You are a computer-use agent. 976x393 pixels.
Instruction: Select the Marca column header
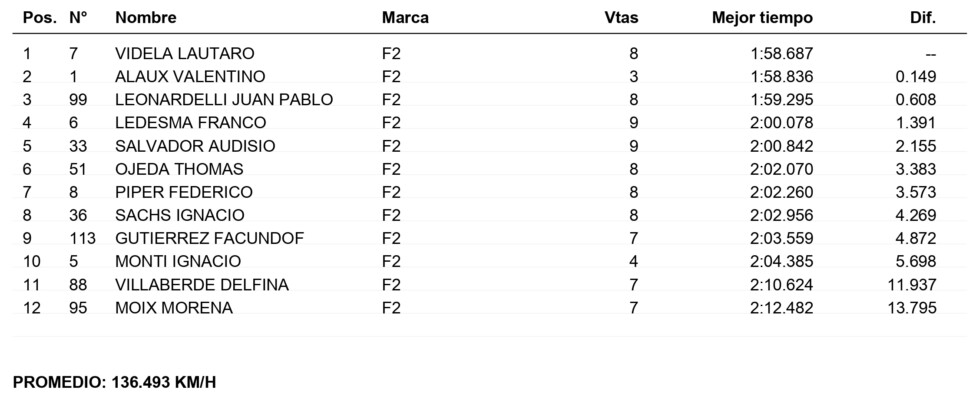(x=405, y=17)
